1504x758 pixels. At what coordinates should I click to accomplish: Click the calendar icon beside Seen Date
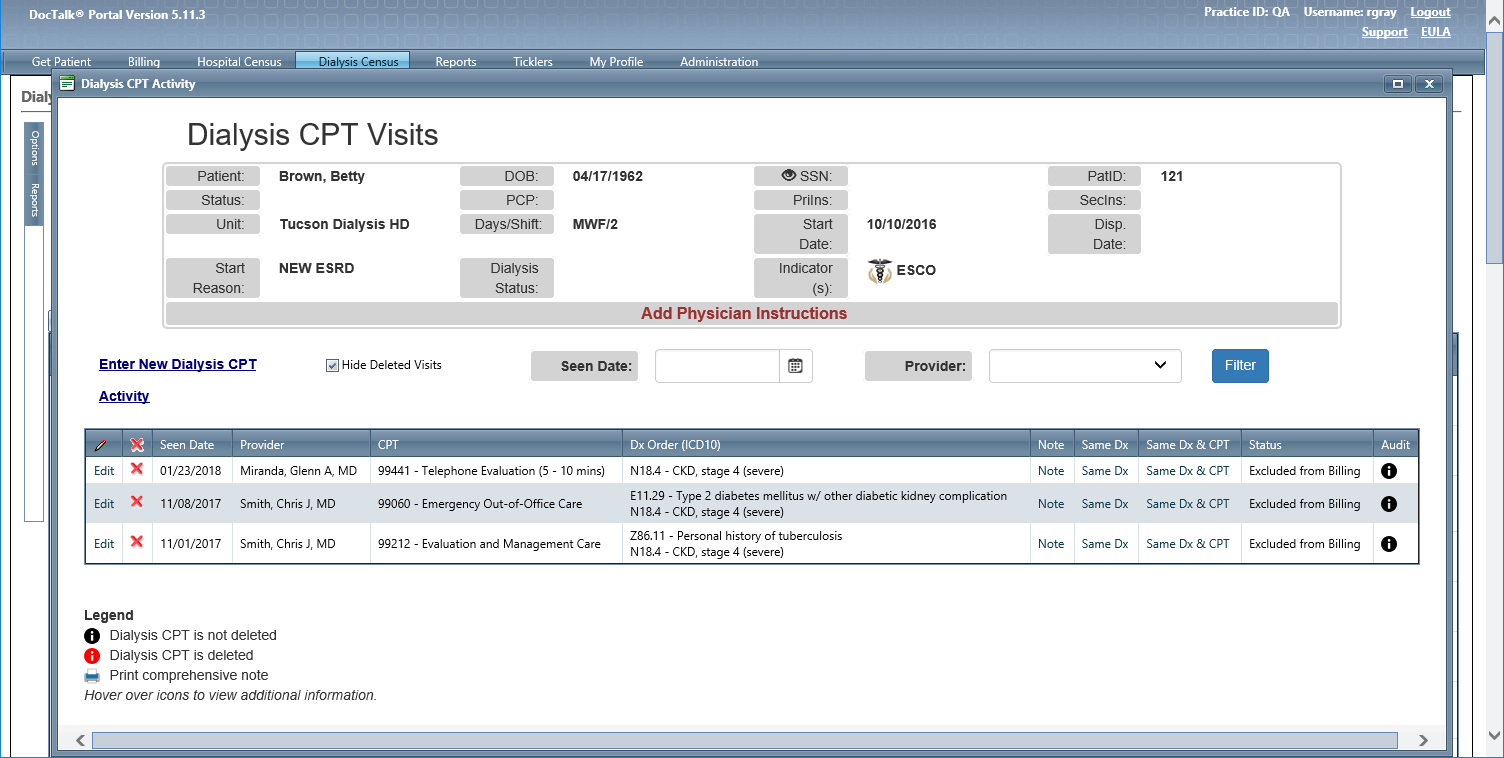[x=795, y=366]
